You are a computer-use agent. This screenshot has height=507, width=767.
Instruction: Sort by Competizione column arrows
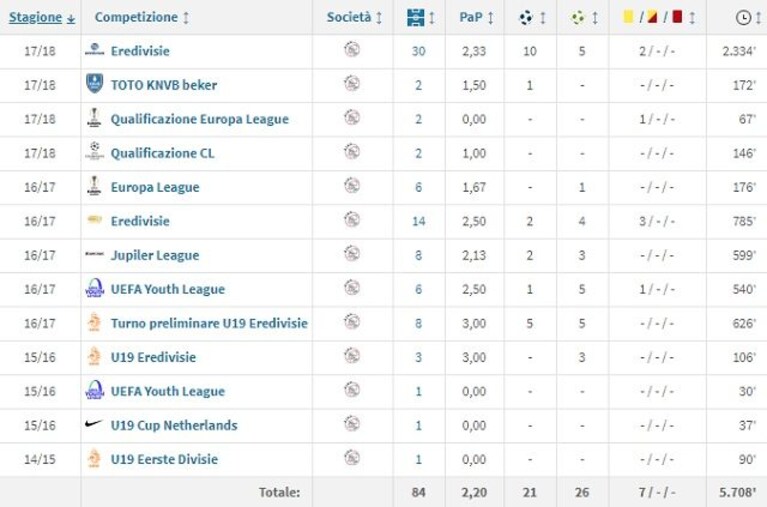(186, 18)
